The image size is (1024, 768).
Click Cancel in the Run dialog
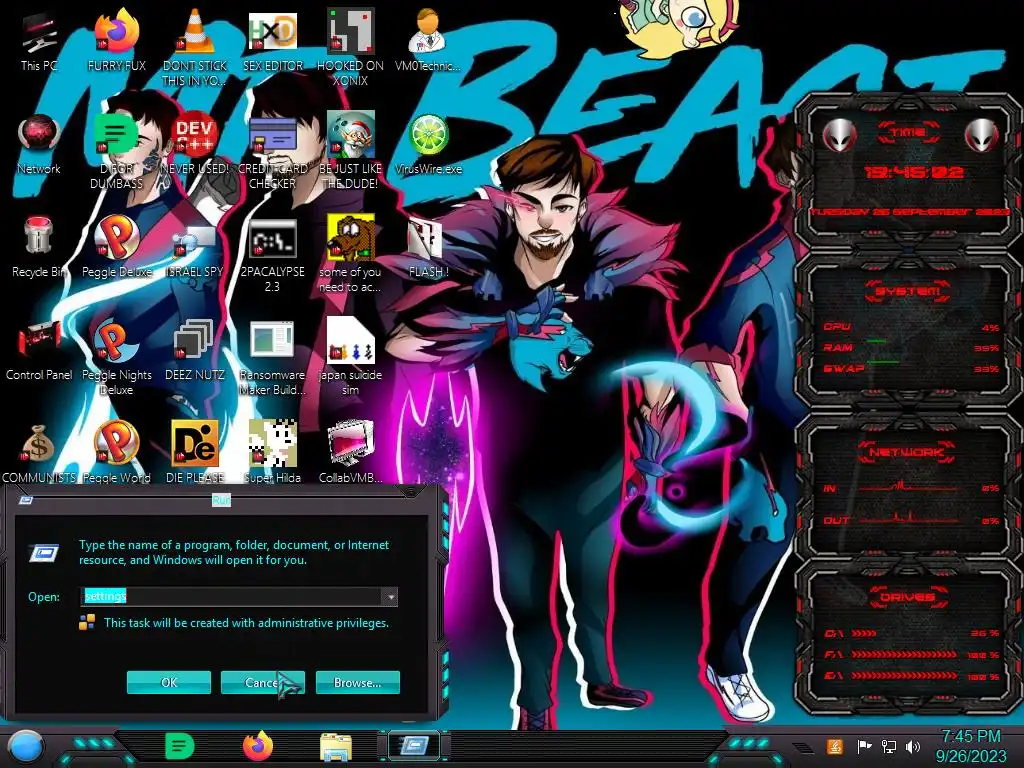click(263, 682)
